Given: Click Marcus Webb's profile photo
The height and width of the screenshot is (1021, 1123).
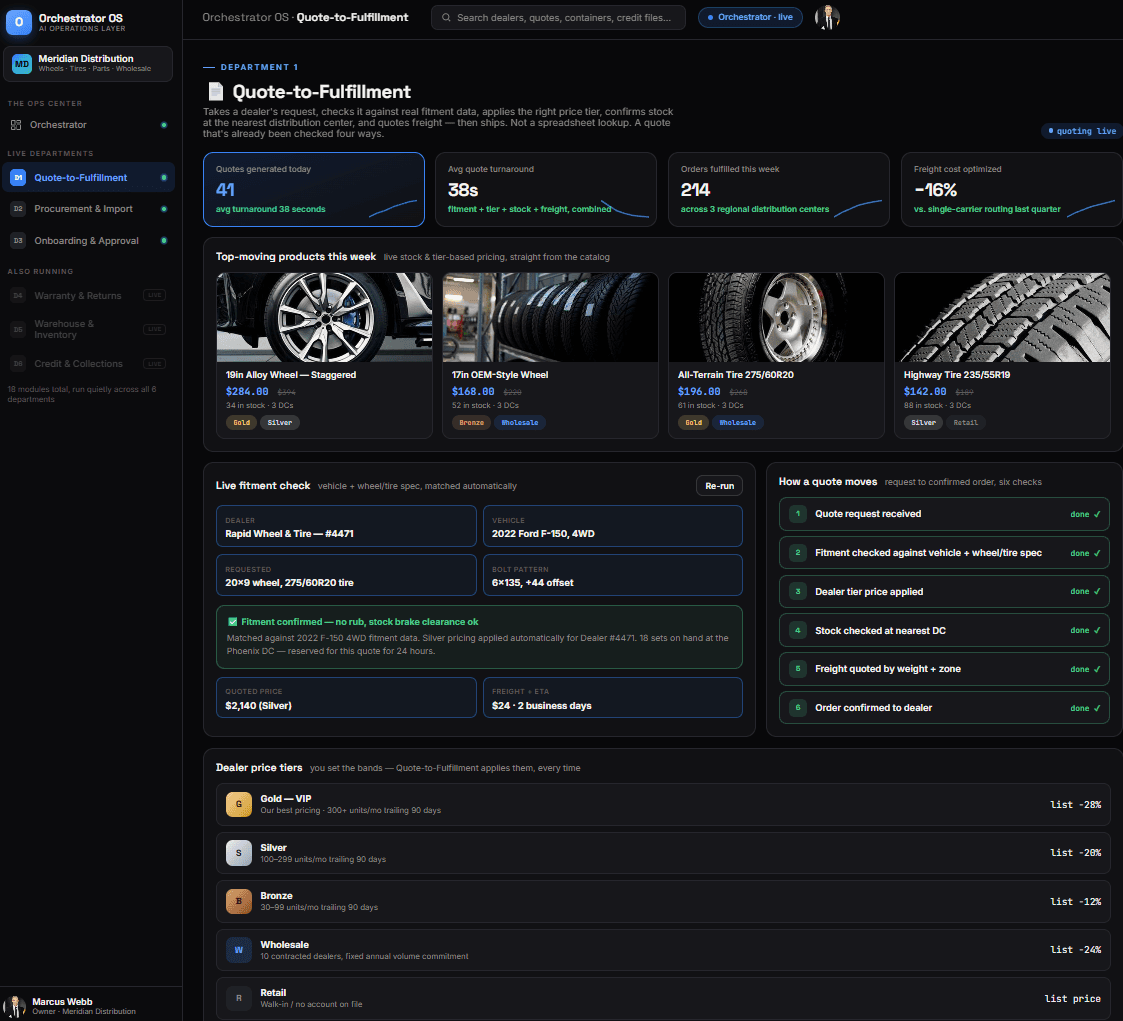Looking at the screenshot, I should click(x=14, y=1006).
